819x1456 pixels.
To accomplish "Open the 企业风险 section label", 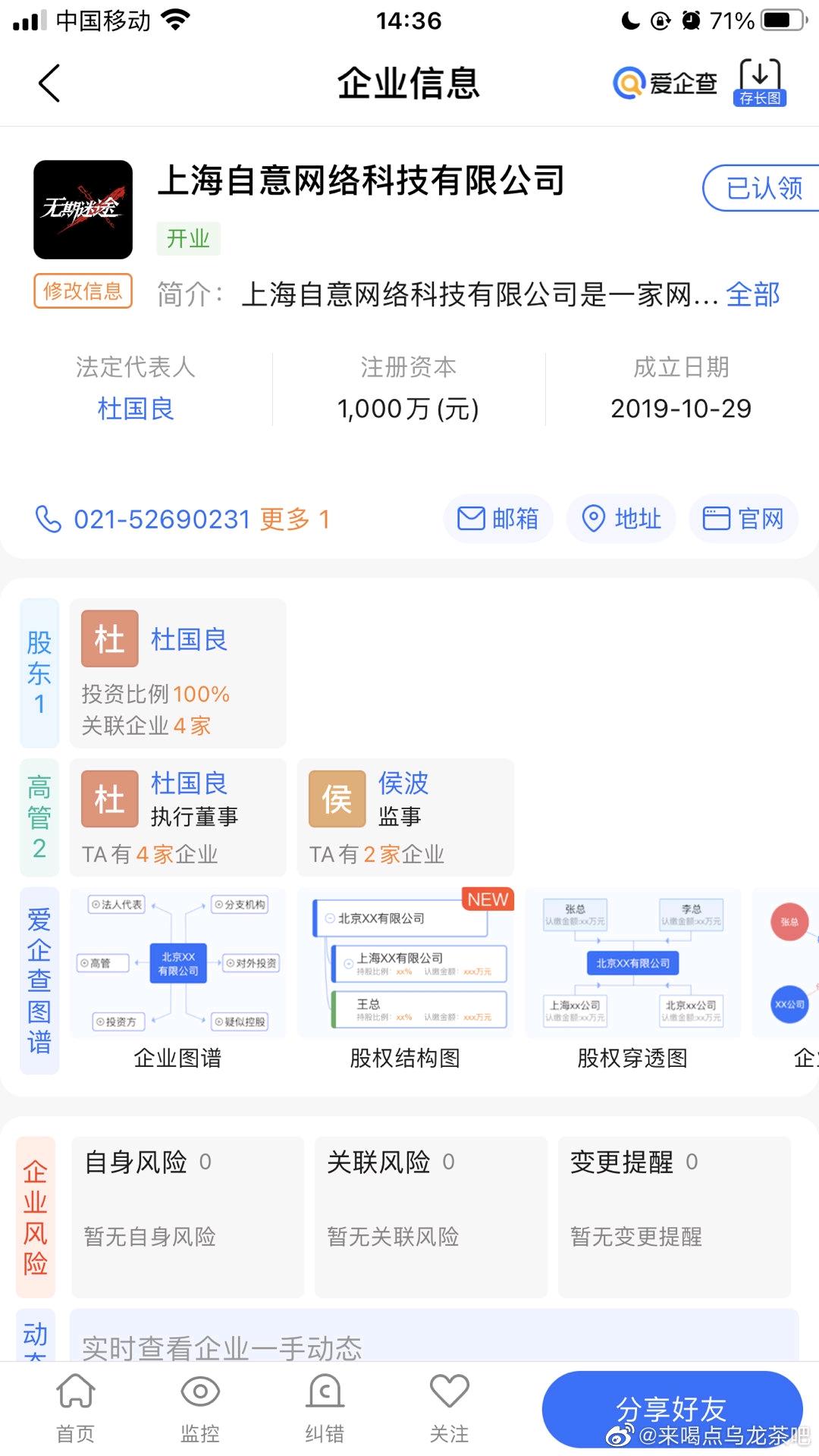I will point(36,1217).
